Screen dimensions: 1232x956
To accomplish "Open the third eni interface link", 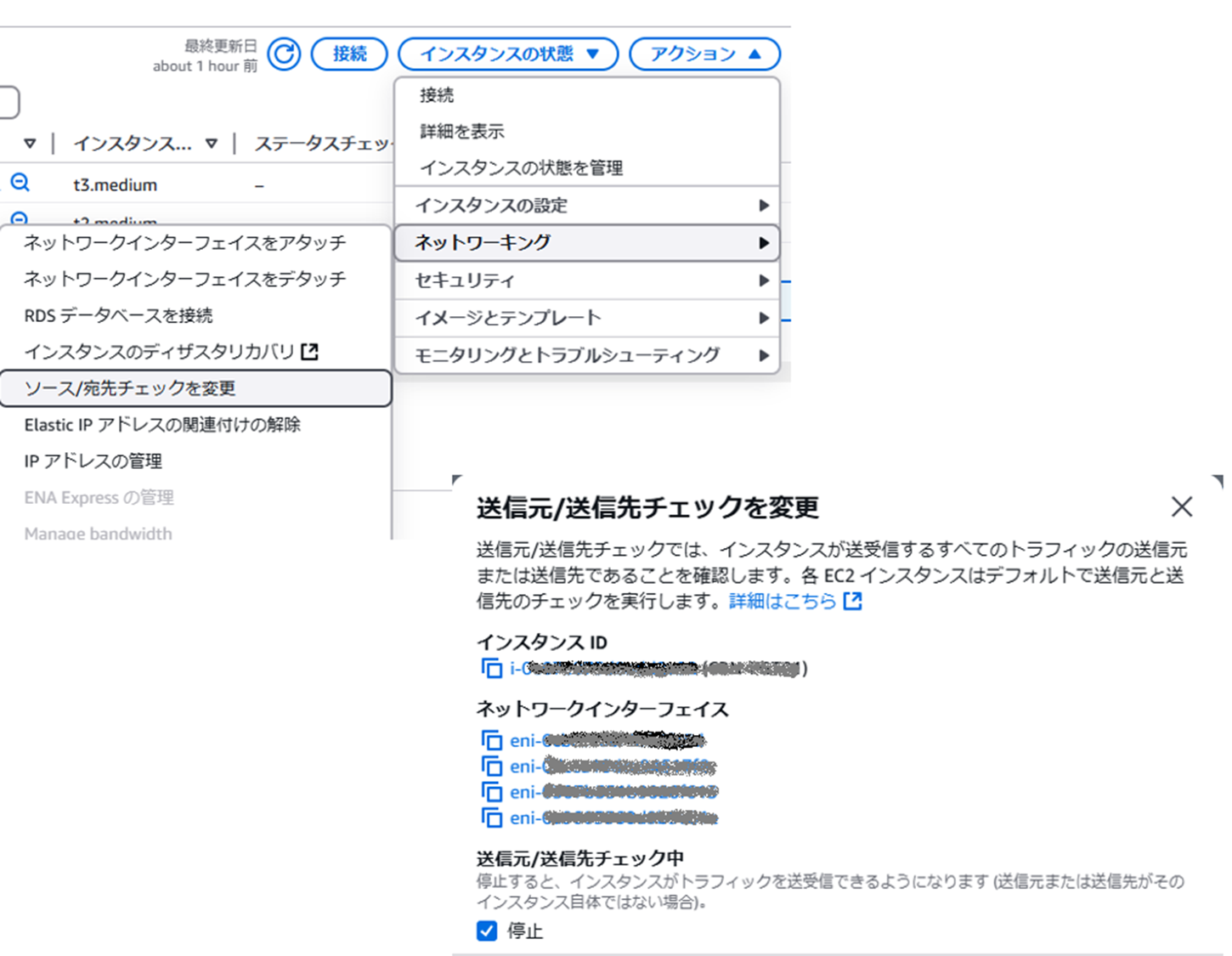I will 613,792.
